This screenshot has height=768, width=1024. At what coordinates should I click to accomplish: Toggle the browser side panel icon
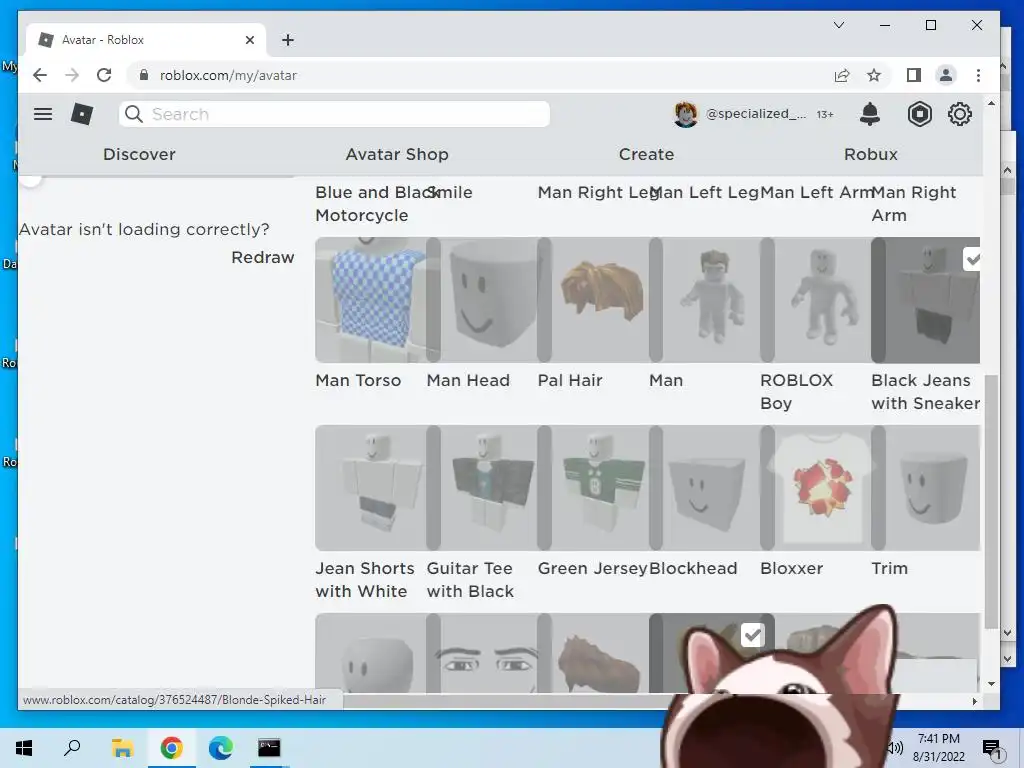pos(914,75)
